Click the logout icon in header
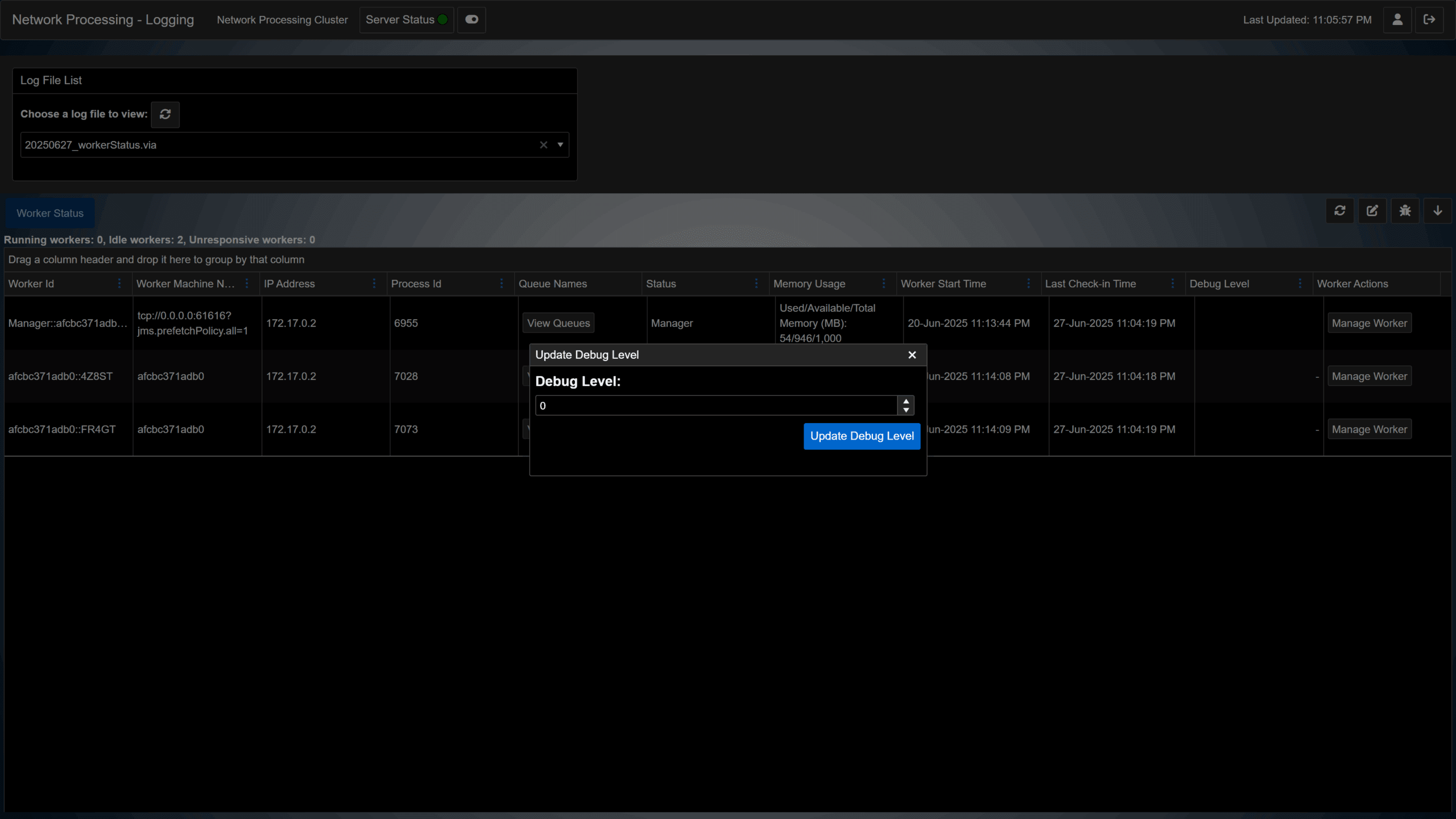This screenshot has width=1456, height=819. [1429, 19]
